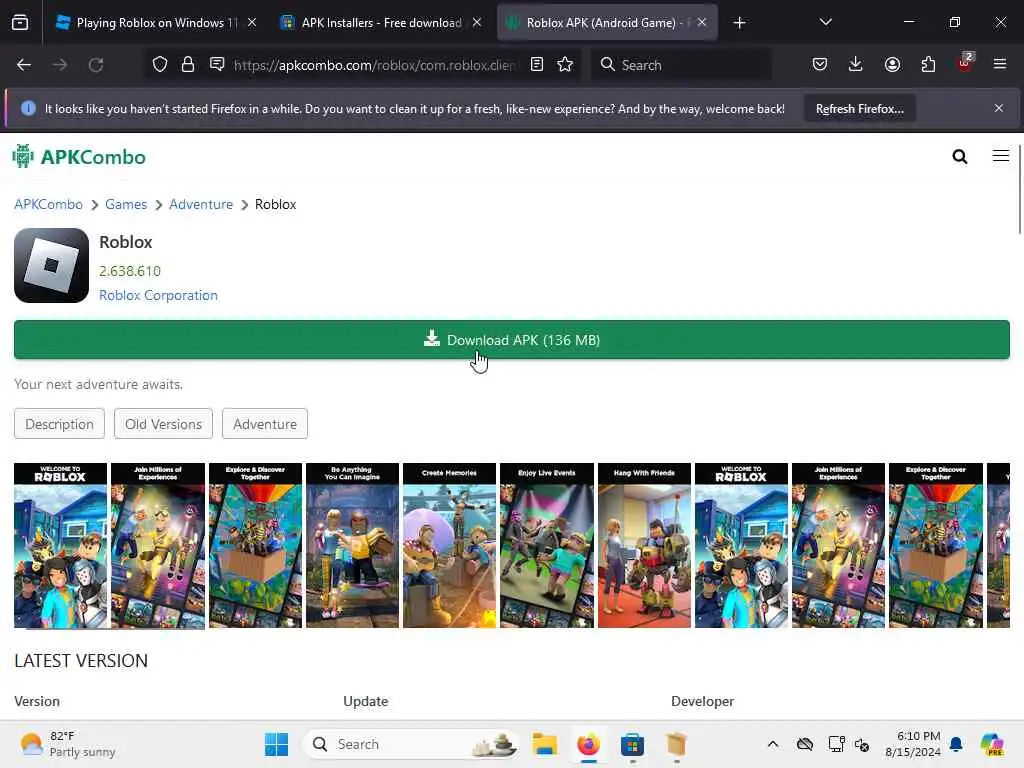This screenshot has width=1024, height=768.
Task: Click the Adventure category button
Action: pos(264,424)
